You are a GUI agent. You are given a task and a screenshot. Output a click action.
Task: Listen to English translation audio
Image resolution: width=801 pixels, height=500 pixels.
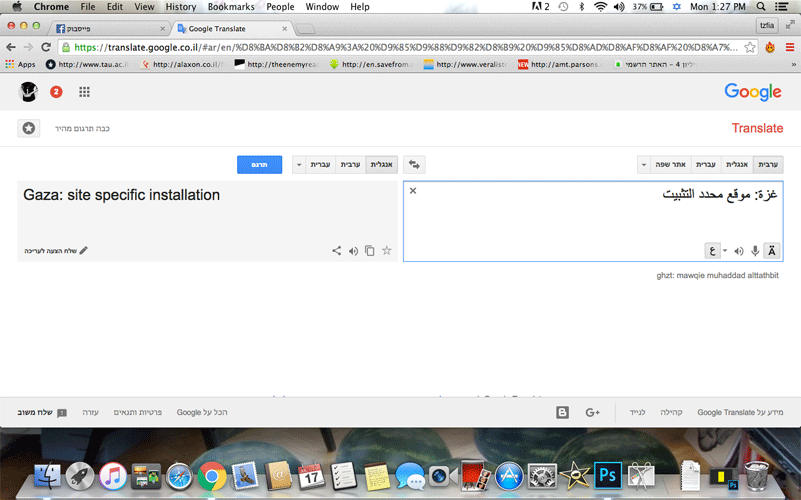tap(353, 251)
